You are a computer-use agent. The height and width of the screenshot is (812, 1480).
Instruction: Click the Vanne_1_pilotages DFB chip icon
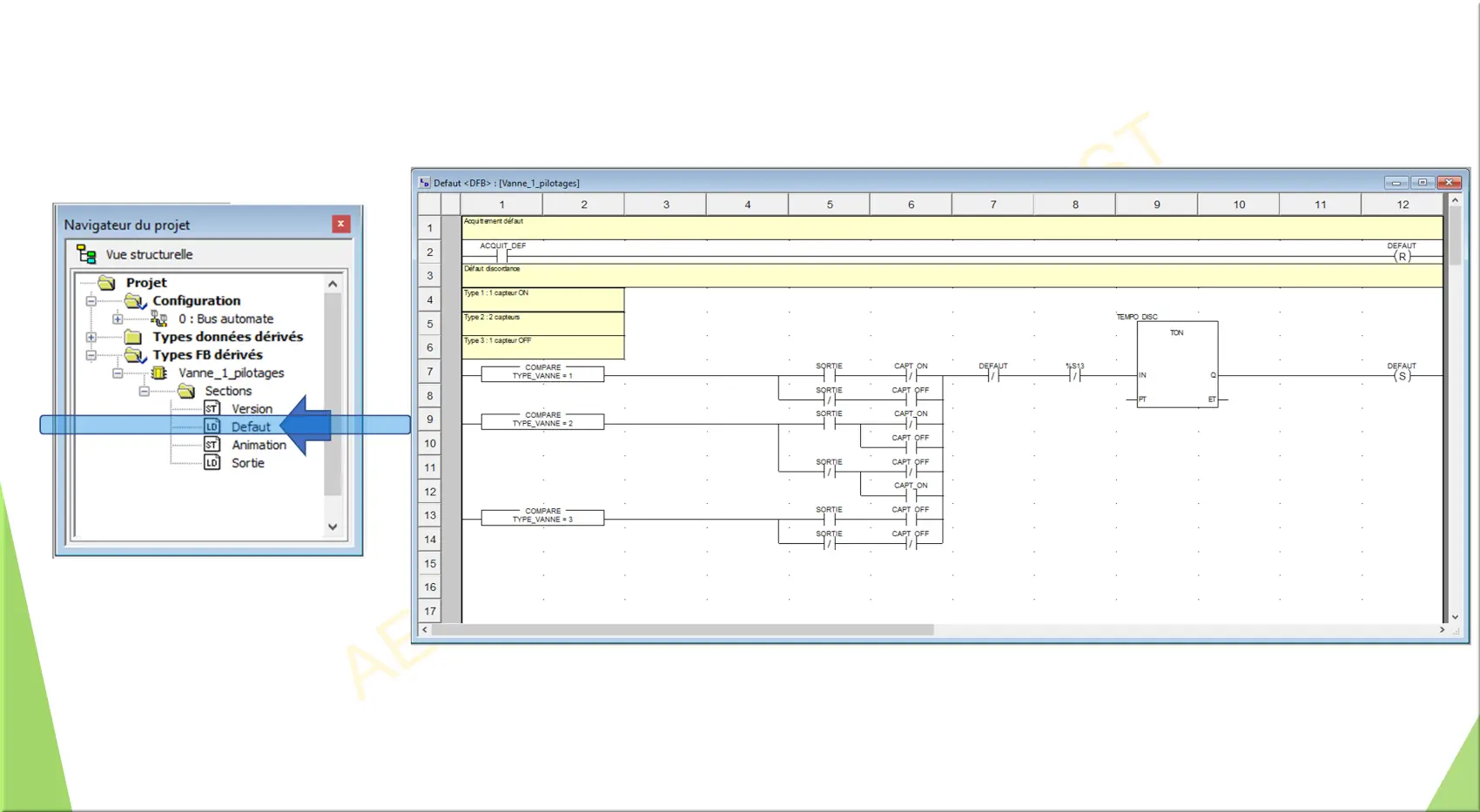coord(159,372)
